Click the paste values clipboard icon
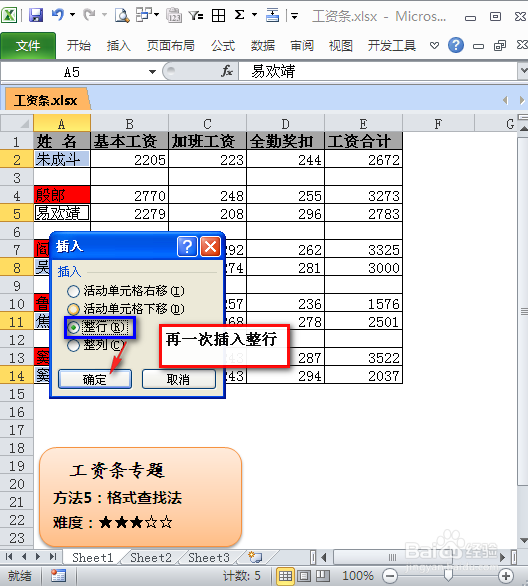The image size is (528, 586). (174, 16)
